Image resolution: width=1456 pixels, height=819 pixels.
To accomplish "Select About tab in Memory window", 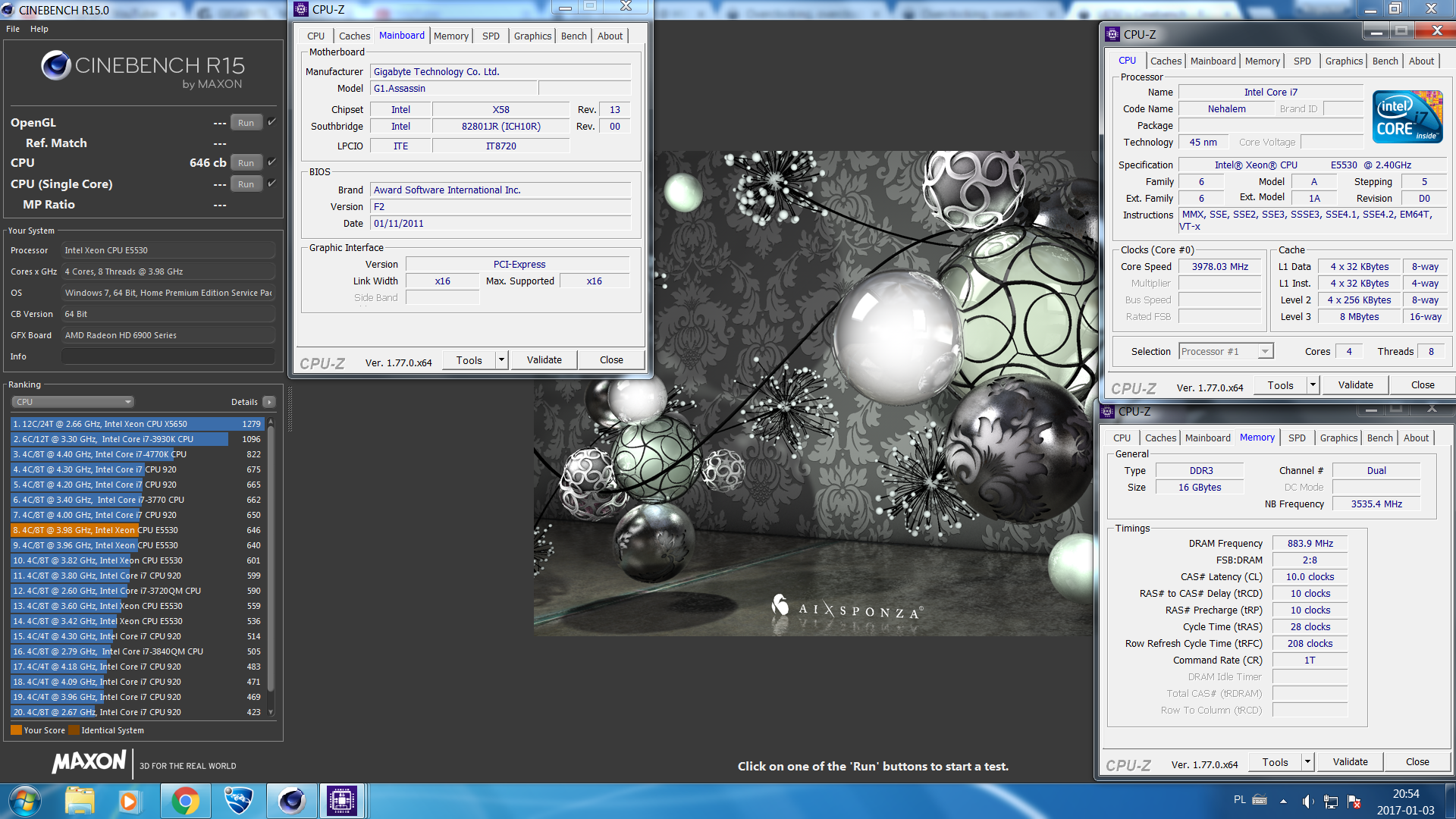I will point(1416,438).
